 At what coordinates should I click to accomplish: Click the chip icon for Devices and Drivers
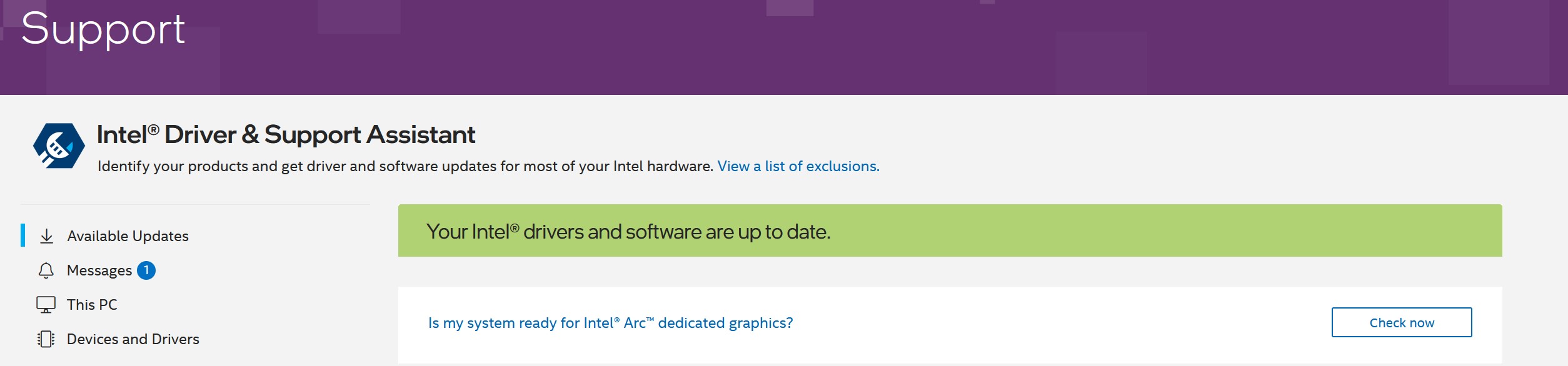[x=46, y=339]
